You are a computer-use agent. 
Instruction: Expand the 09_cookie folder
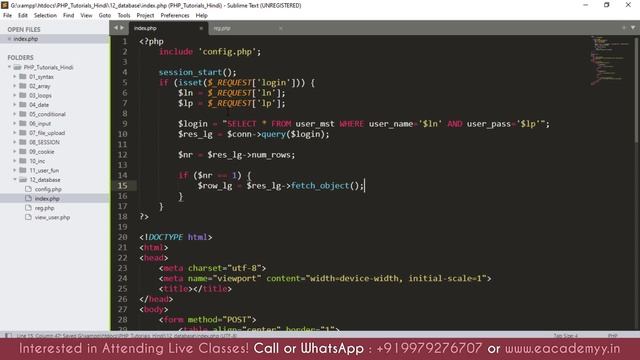[x=15, y=151]
